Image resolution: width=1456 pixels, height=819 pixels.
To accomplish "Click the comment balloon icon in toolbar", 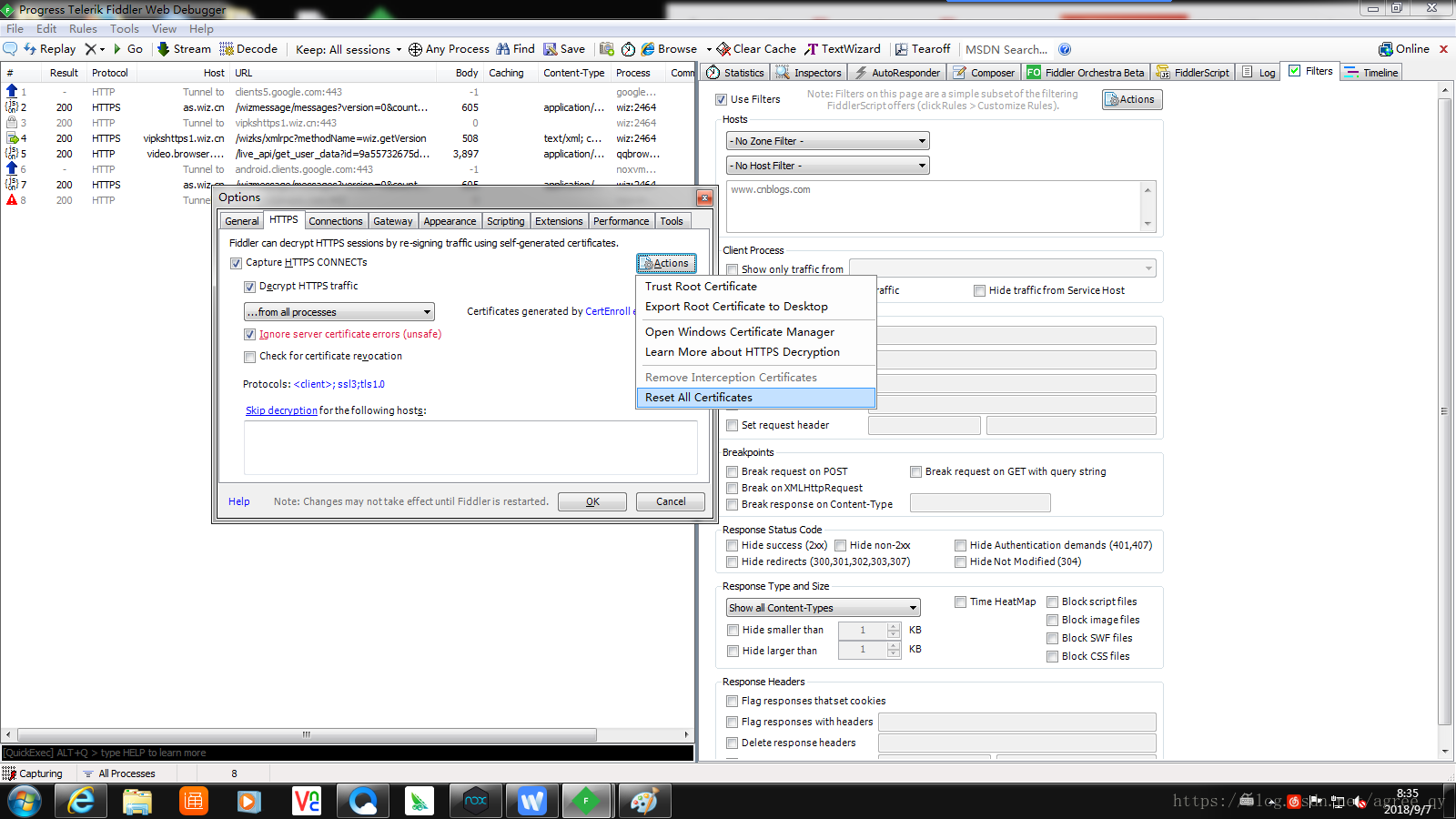I will (10, 49).
